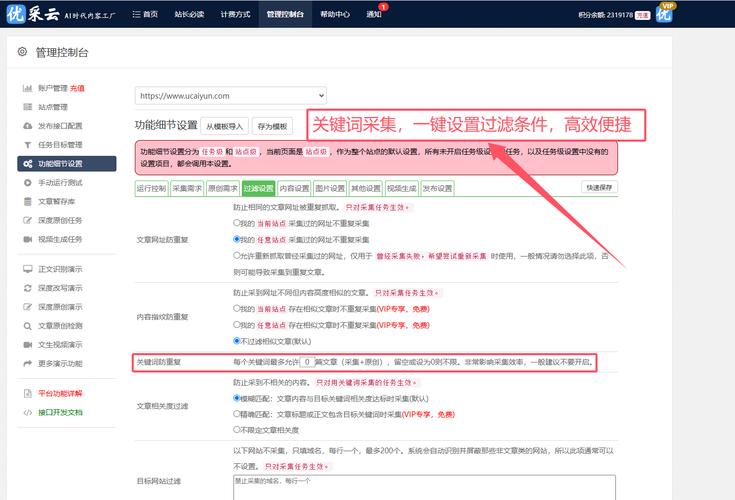Click the 优采云 logo icon

pos(15,14)
